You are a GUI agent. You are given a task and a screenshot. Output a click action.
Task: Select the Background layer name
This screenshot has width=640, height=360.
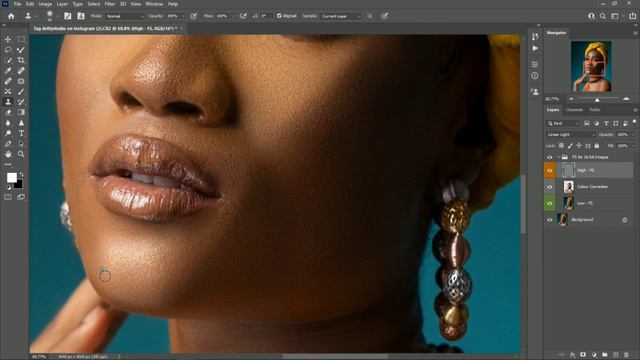pos(582,220)
